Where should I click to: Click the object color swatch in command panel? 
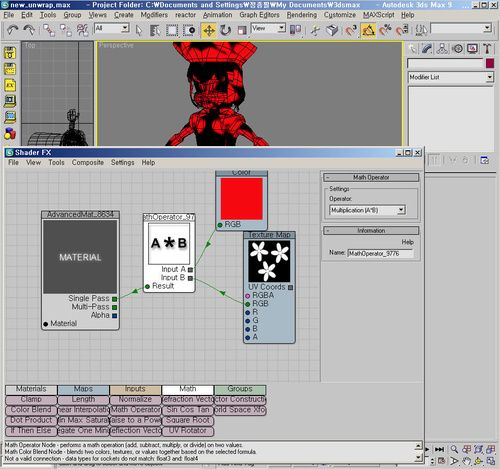(x=490, y=63)
